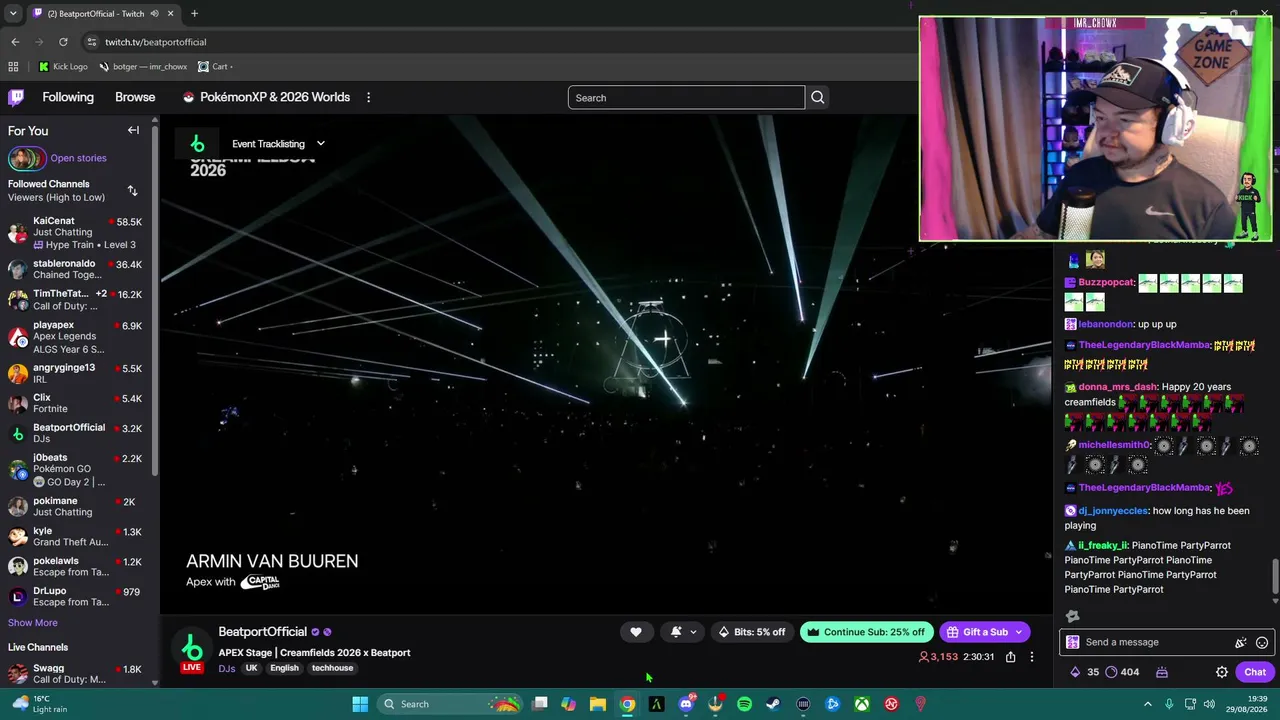Click the English stream tag

[284, 668]
